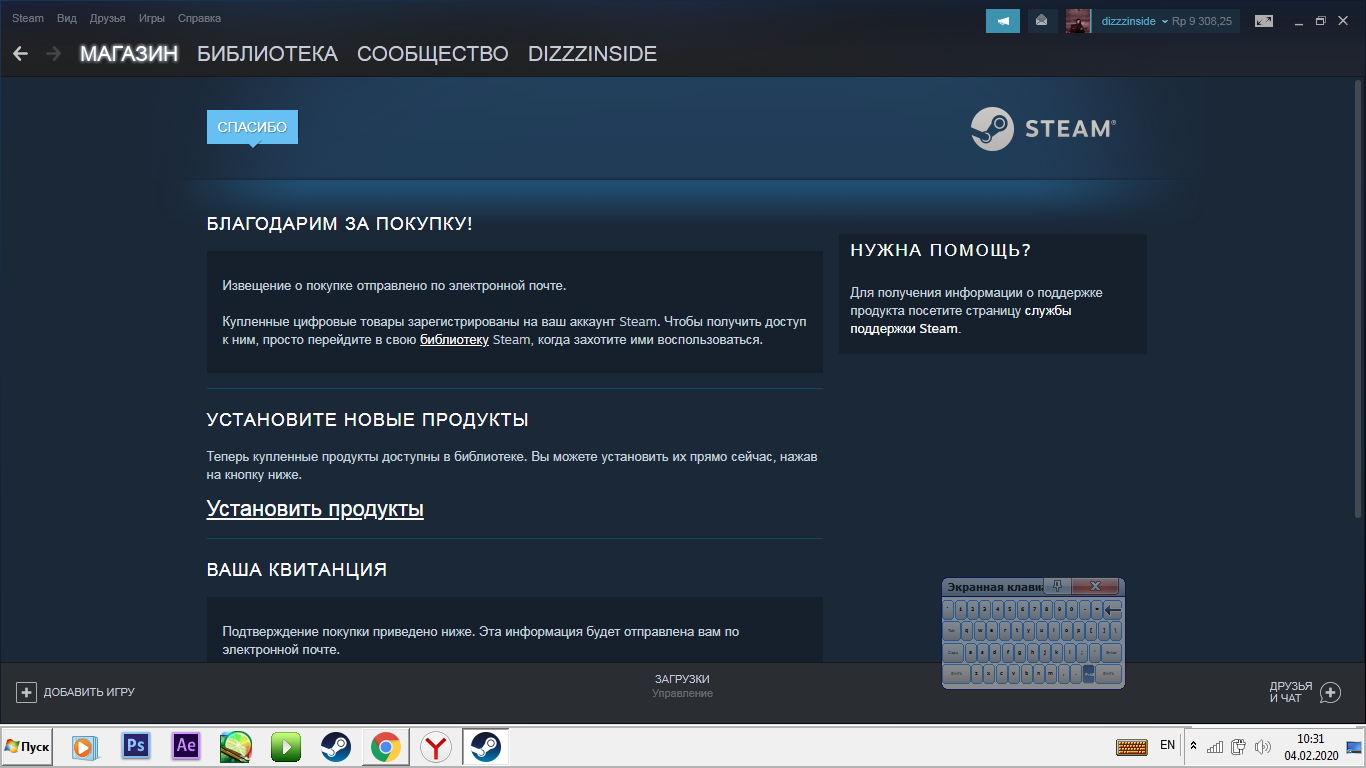The image size is (1366, 768).
Task: Launch After Effects from the taskbar
Action: (186, 747)
